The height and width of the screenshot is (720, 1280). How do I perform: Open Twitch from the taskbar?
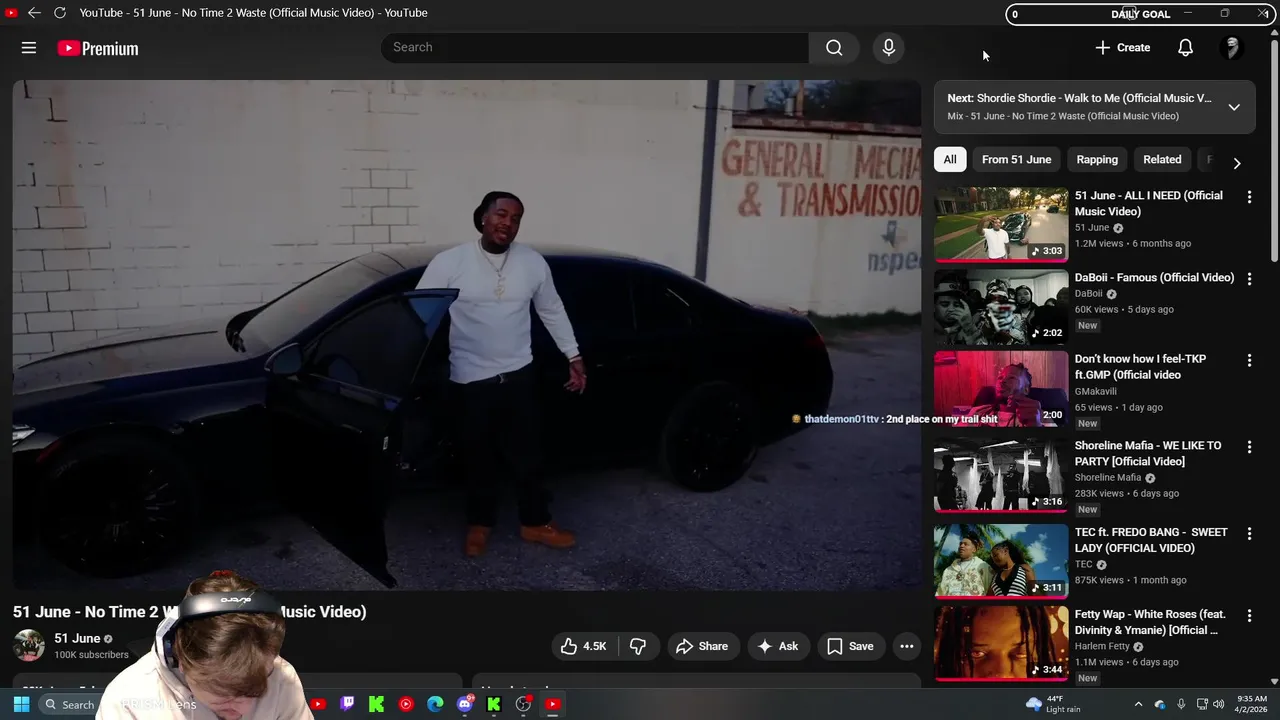tap(347, 704)
